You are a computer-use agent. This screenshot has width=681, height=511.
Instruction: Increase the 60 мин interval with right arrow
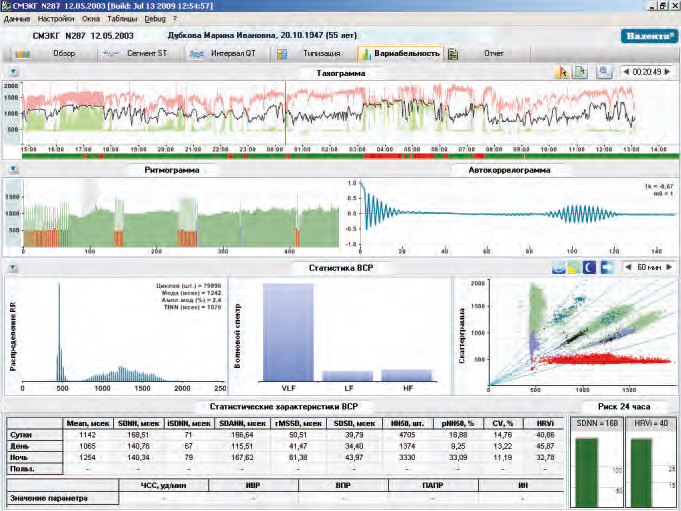click(x=671, y=267)
